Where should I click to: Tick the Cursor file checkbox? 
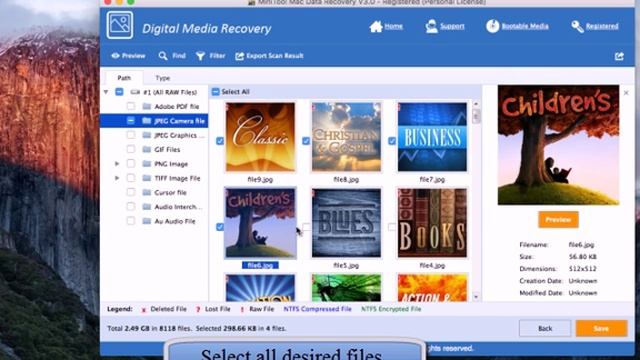click(x=131, y=192)
